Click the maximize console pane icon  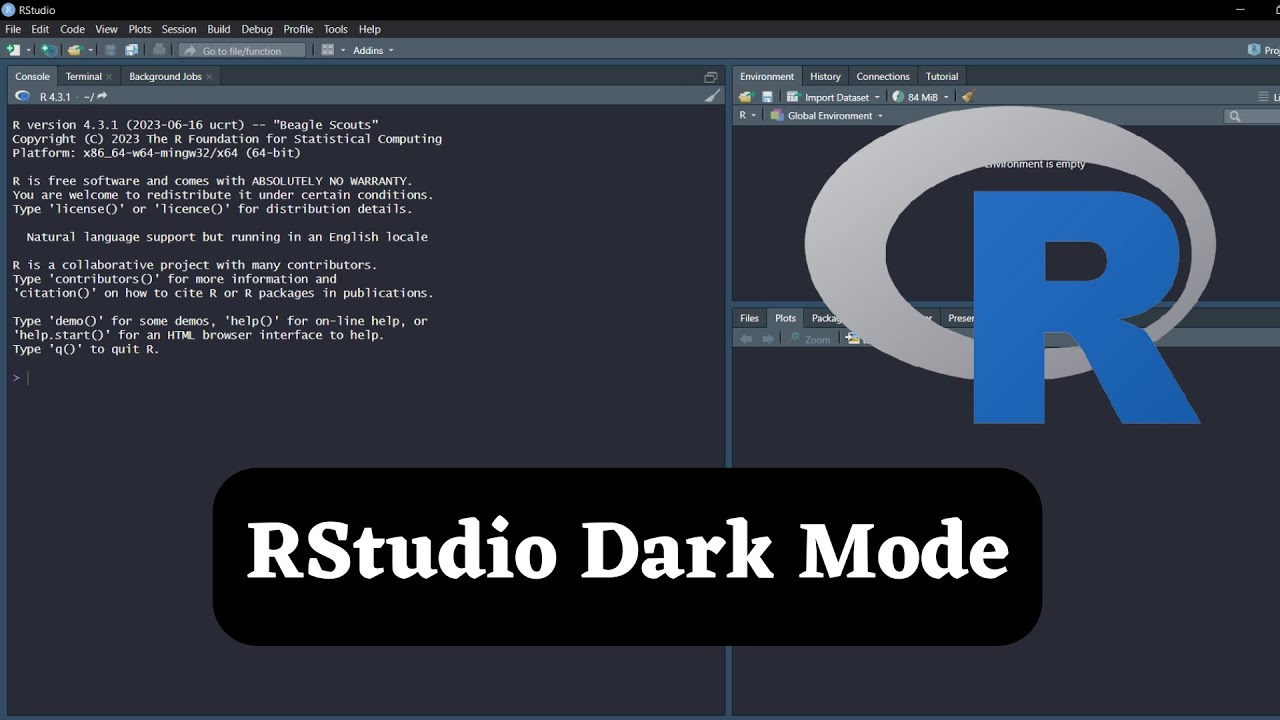711,77
